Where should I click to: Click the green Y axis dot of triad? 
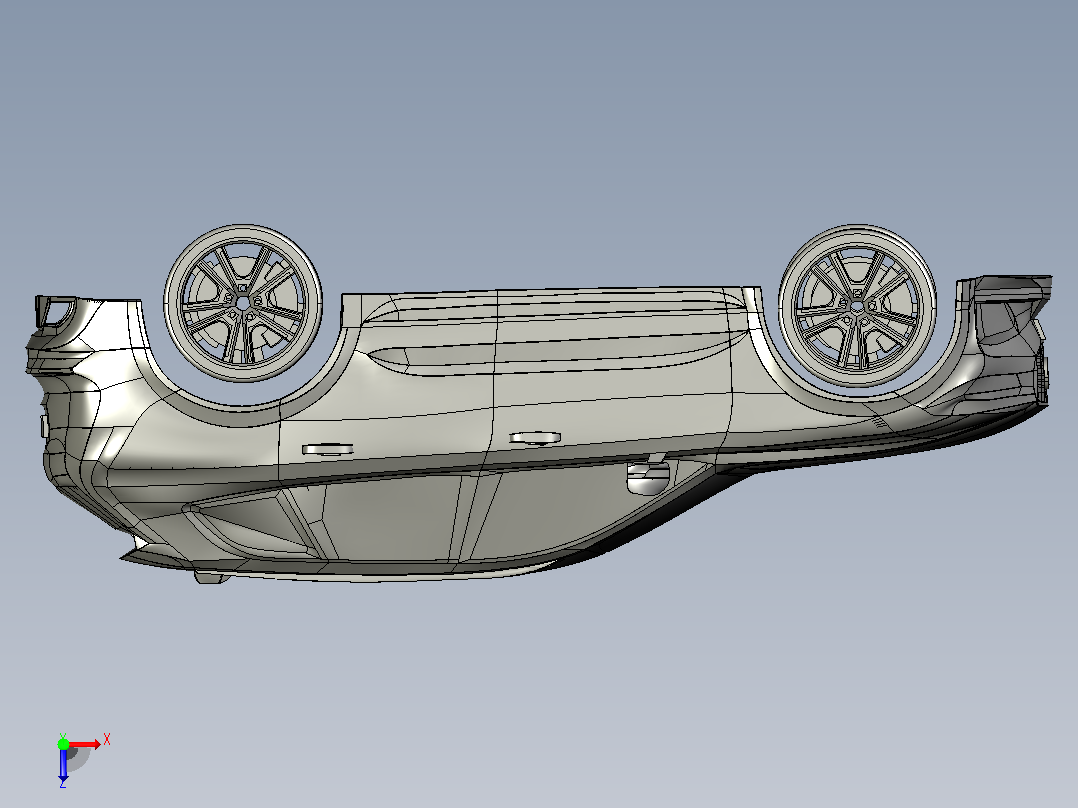[x=63, y=744]
